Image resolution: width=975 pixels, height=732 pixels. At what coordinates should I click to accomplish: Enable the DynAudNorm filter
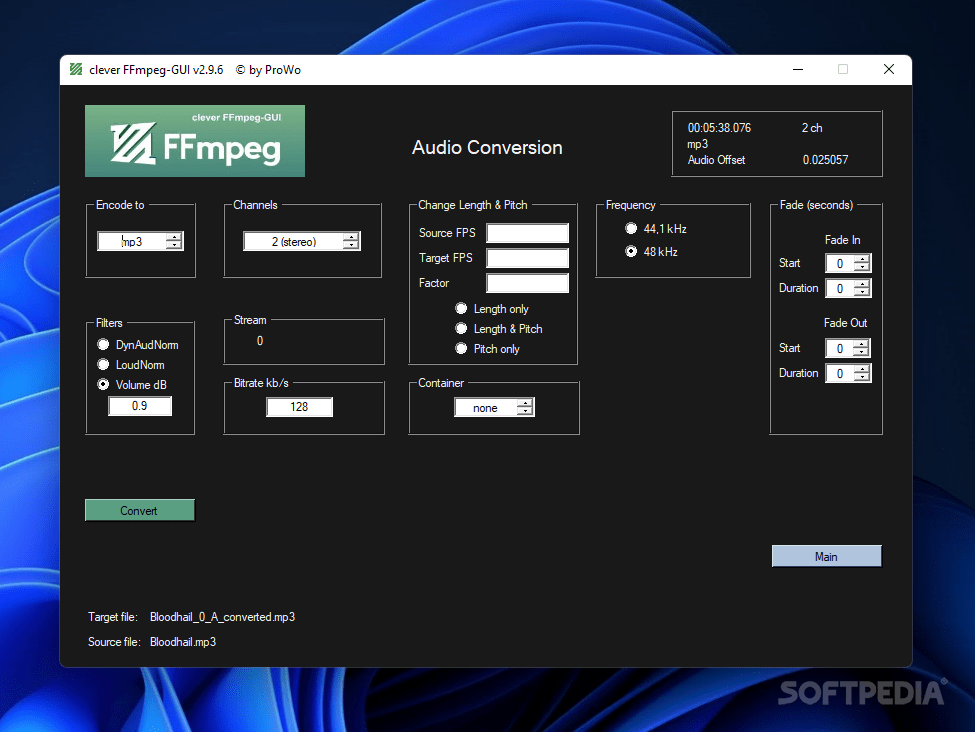pos(103,345)
